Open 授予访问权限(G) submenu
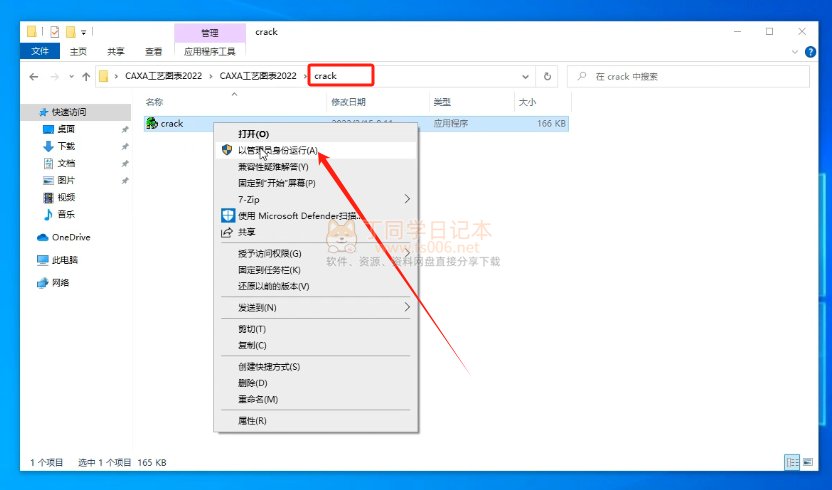 (x=316, y=253)
